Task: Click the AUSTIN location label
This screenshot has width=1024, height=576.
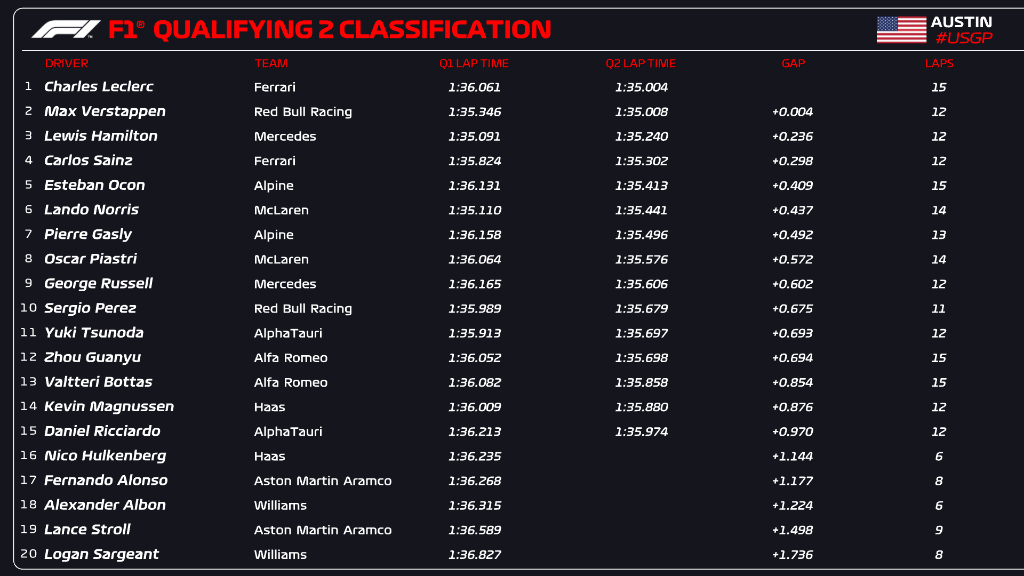Action: (x=961, y=22)
